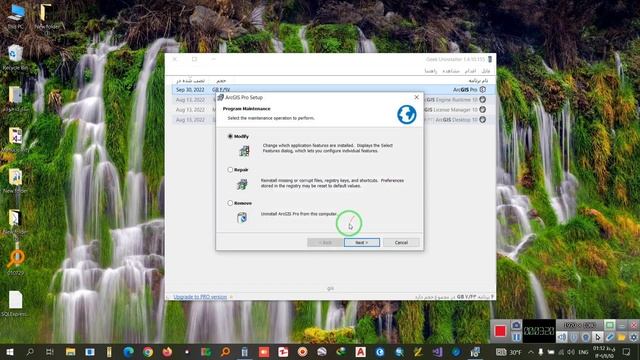Open the Geek Uninstaller taskbar icon
This screenshot has width=640, height=360.
click(244, 352)
